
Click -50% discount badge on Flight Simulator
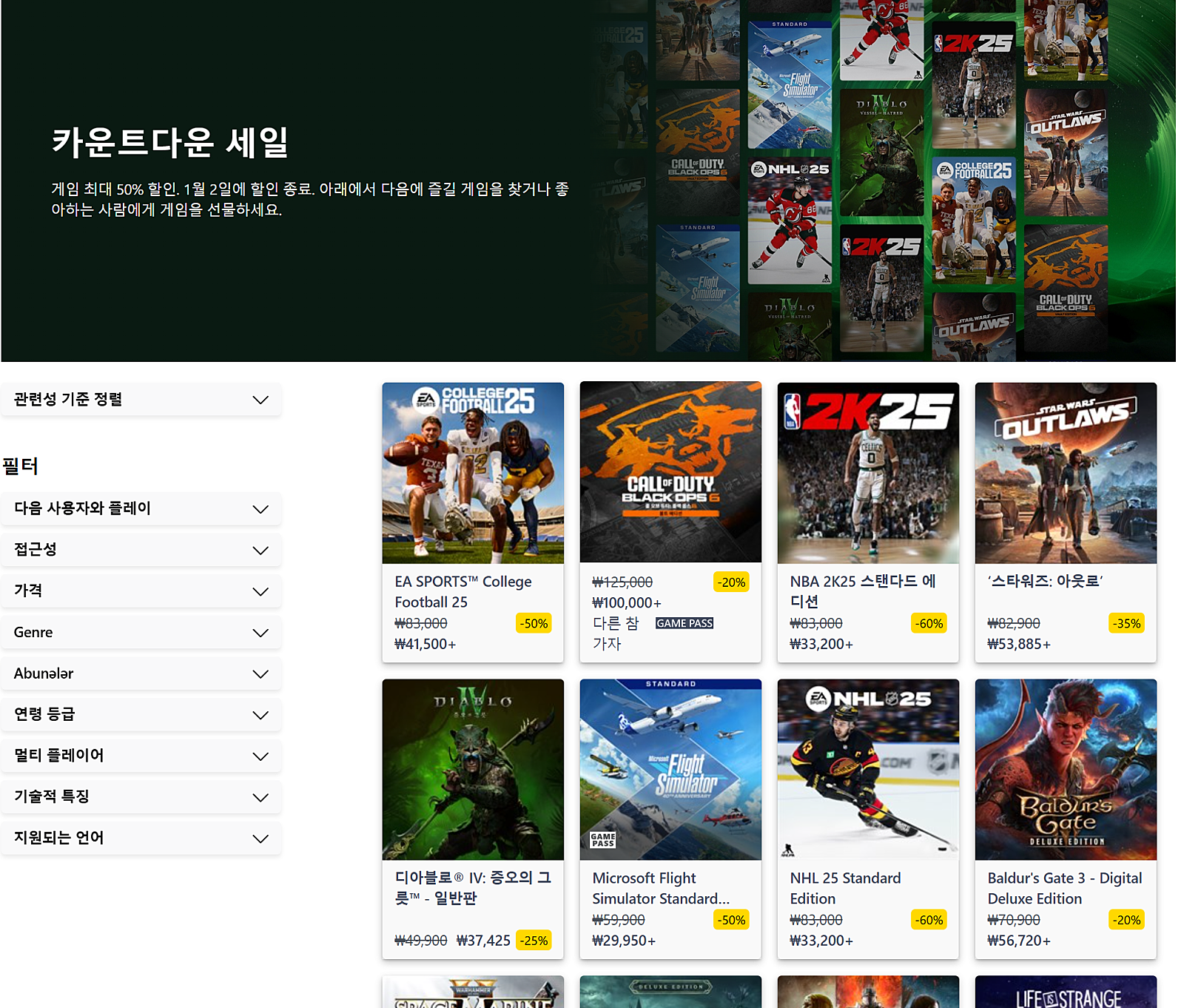(731, 920)
